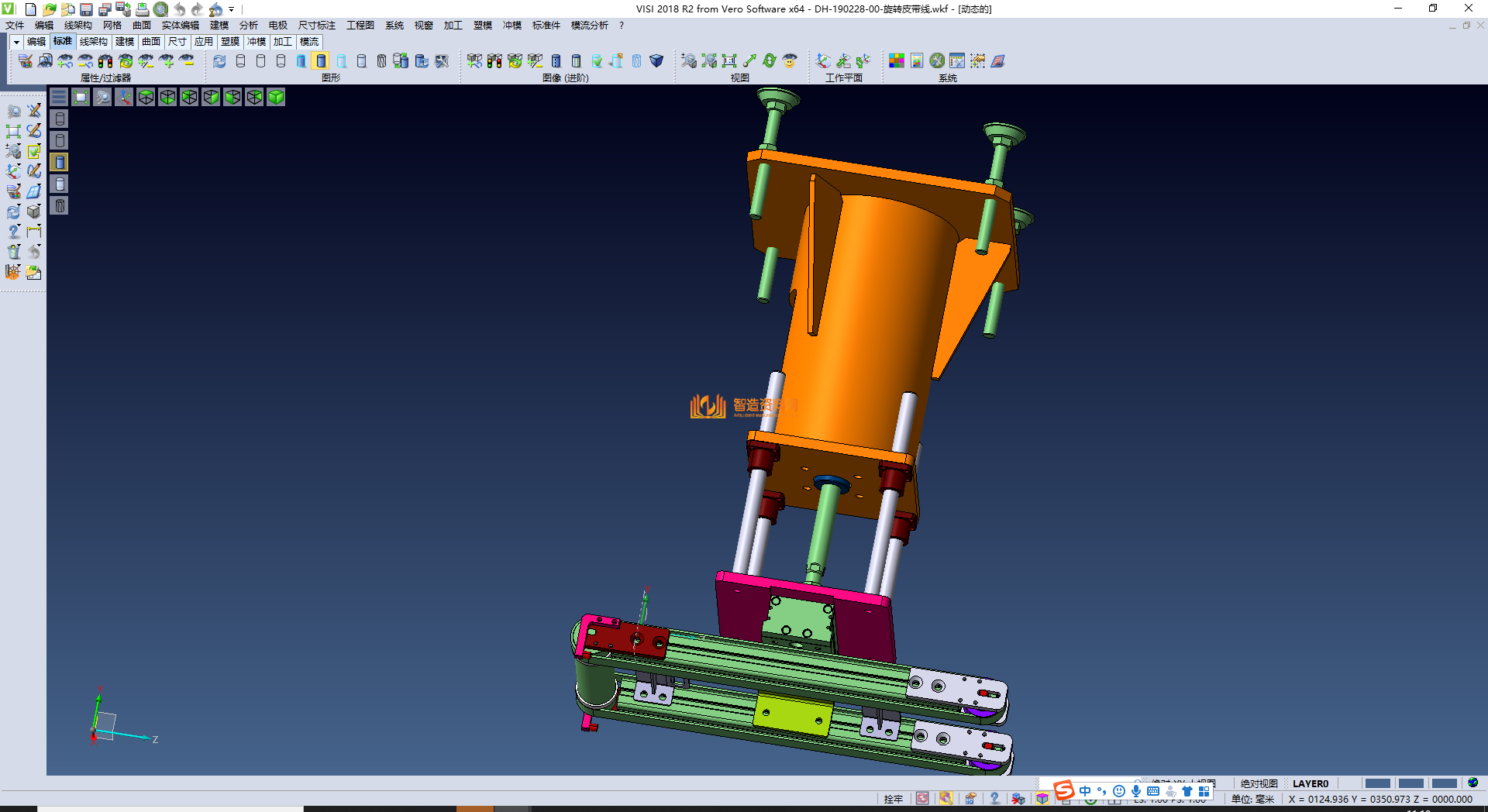The image size is (1488, 812).
Task: Expand the quick access toolbar dropdown arrow
Action: pyautogui.click(x=232, y=10)
